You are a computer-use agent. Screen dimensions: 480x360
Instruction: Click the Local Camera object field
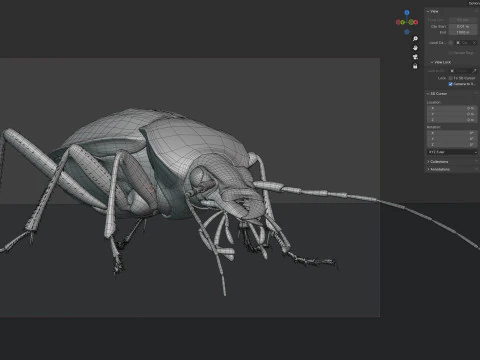[x=466, y=43]
